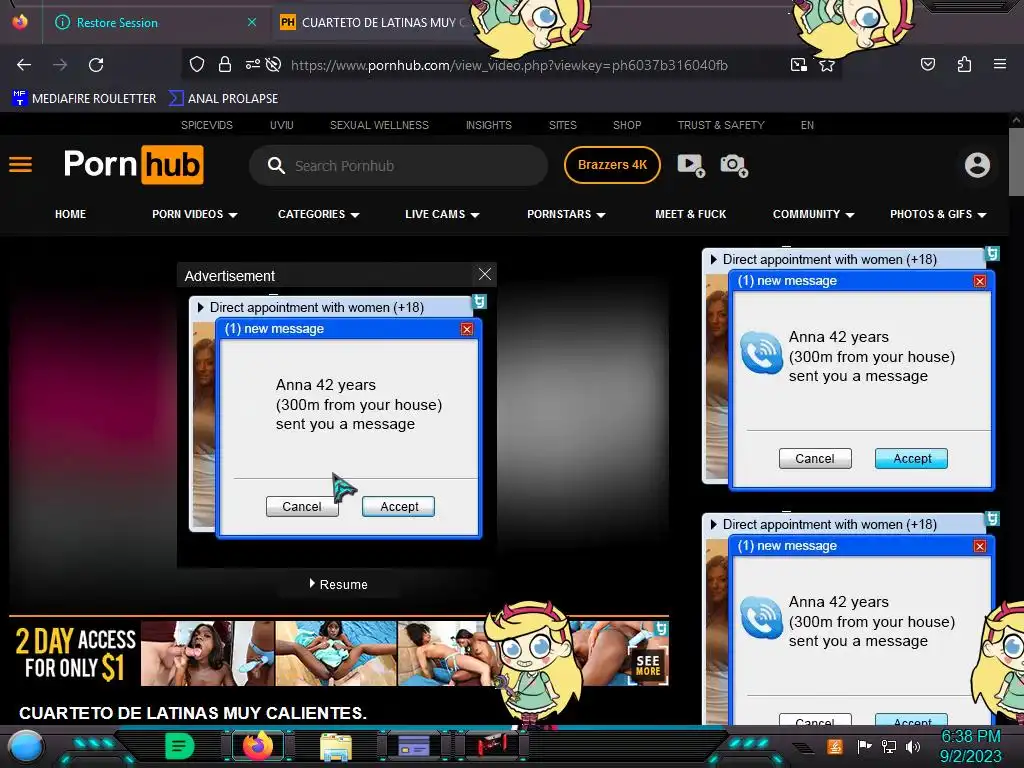Screen dimensions: 1024x768
Task: Expand the Porn Videos dropdown menu
Action: (195, 214)
